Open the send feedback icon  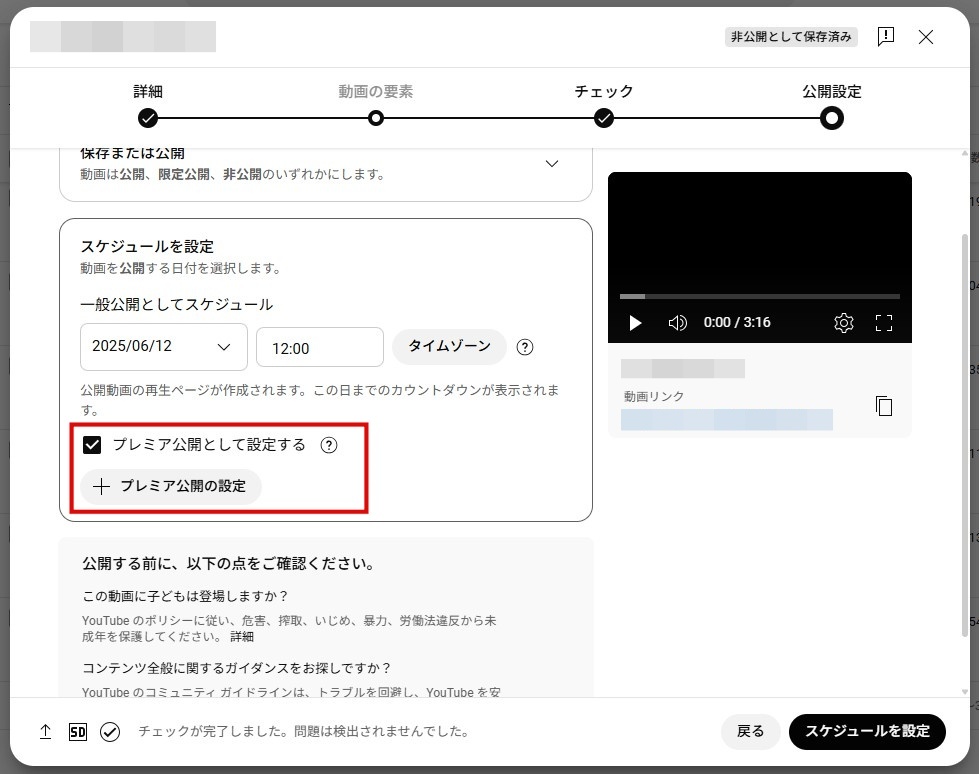[885, 37]
